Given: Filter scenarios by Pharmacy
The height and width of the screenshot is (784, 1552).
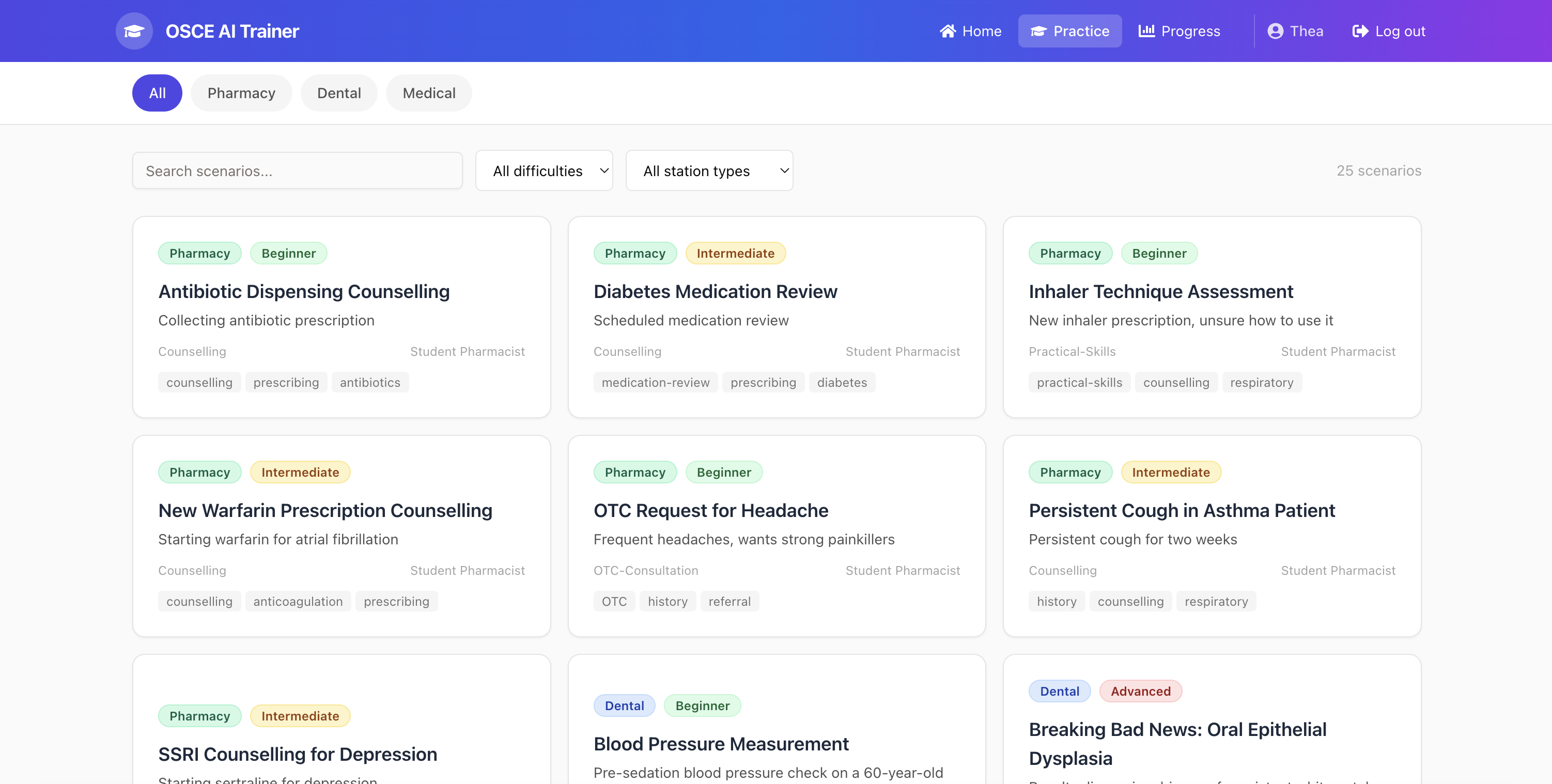Looking at the screenshot, I should coord(241,93).
